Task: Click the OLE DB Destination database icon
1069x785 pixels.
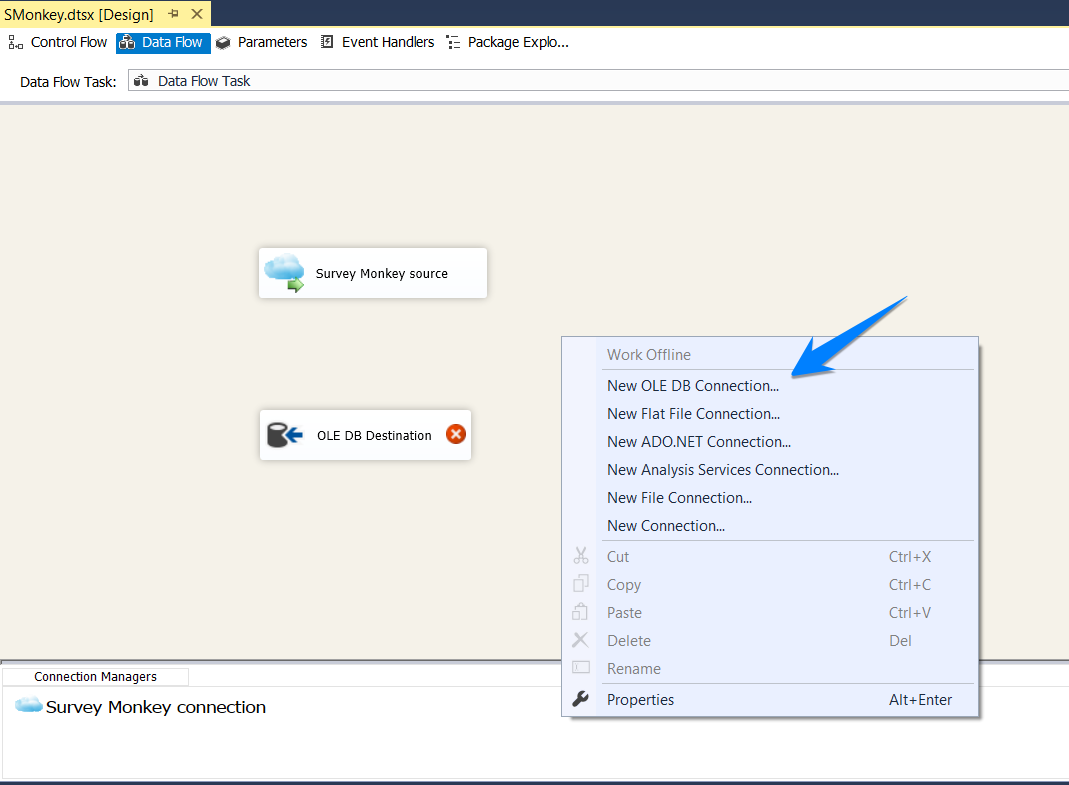Action: 284,434
